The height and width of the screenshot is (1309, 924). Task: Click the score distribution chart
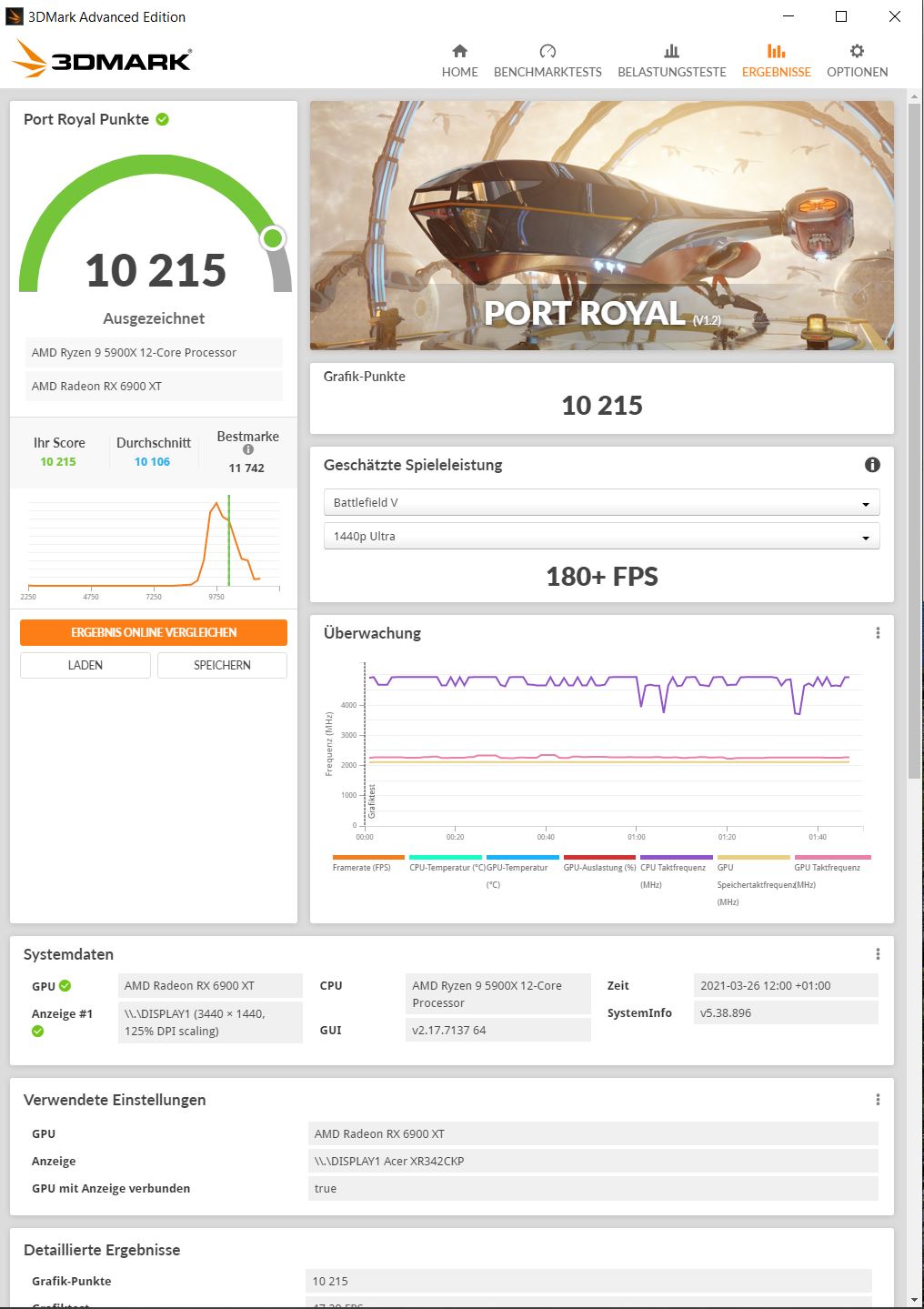(x=153, y=543)
